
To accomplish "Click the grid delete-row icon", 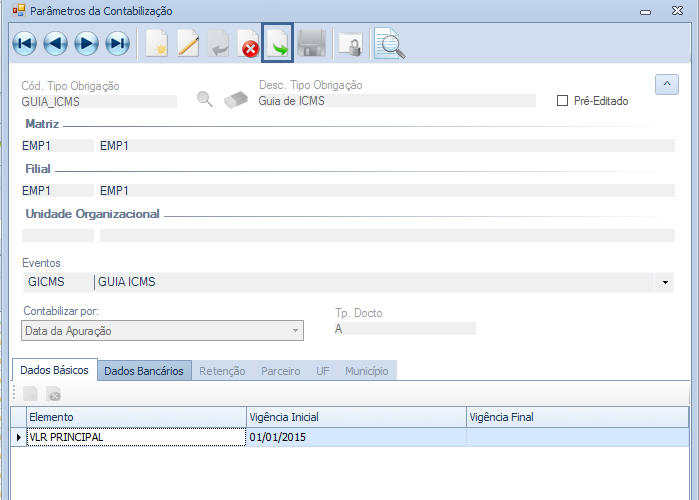I will pyautogui.click(x=53, y=394).
